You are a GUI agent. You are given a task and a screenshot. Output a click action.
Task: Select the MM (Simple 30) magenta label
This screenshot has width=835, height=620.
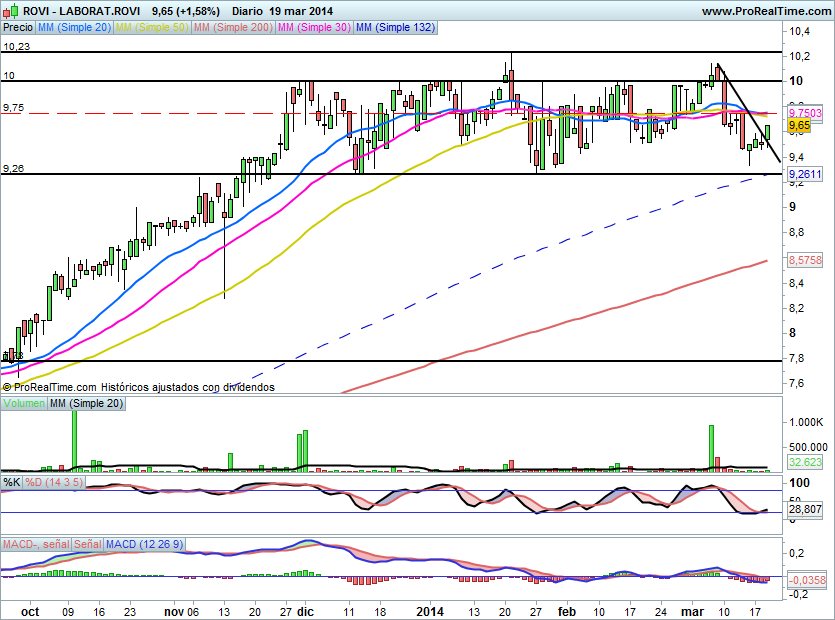point(316,28)
